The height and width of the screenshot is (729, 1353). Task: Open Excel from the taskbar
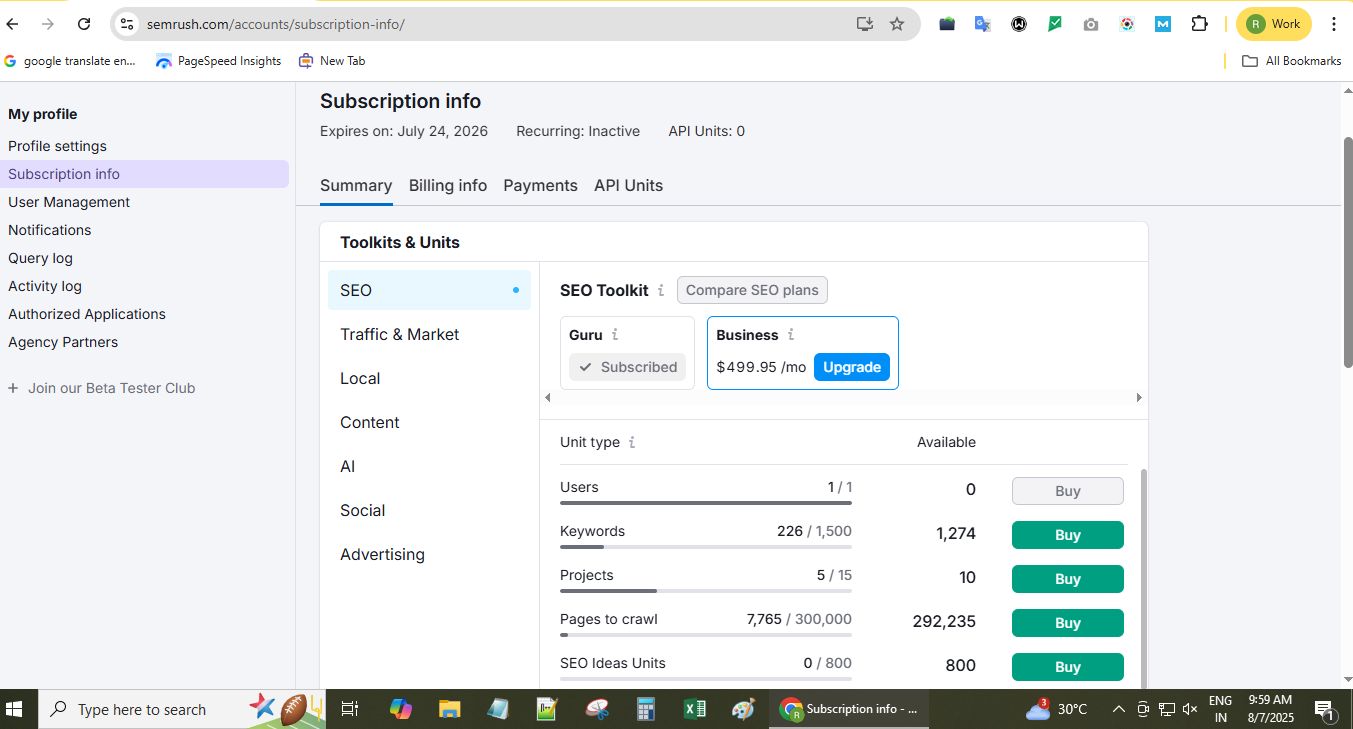(695, 709)
